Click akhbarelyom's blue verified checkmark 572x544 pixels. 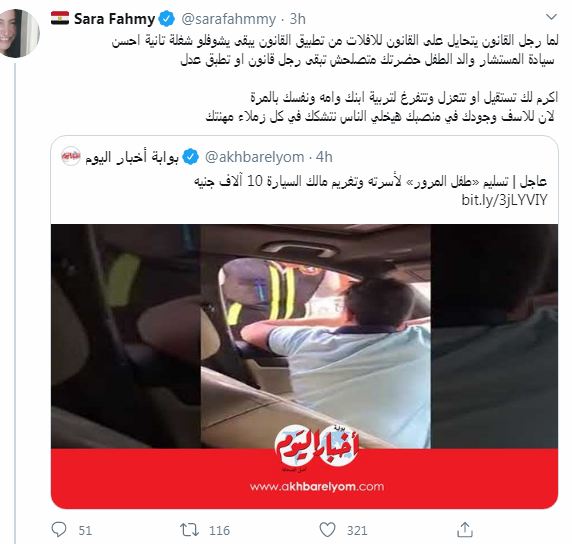[x=190, y=157]
